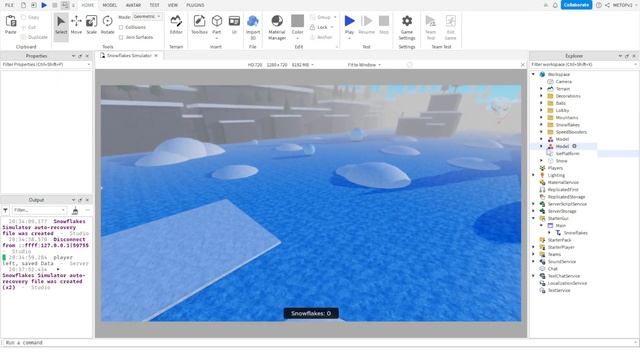Select the Players service in Explorer
The height and width of the screenshot is (360, 640).
pyautogui.click(x=555, y=168)
